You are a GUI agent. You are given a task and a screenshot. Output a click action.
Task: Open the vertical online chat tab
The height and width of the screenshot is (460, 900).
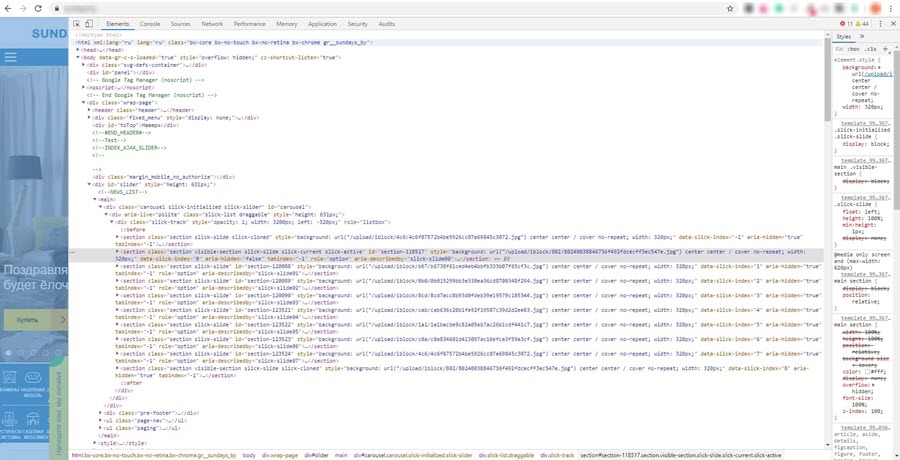(59, 408)
